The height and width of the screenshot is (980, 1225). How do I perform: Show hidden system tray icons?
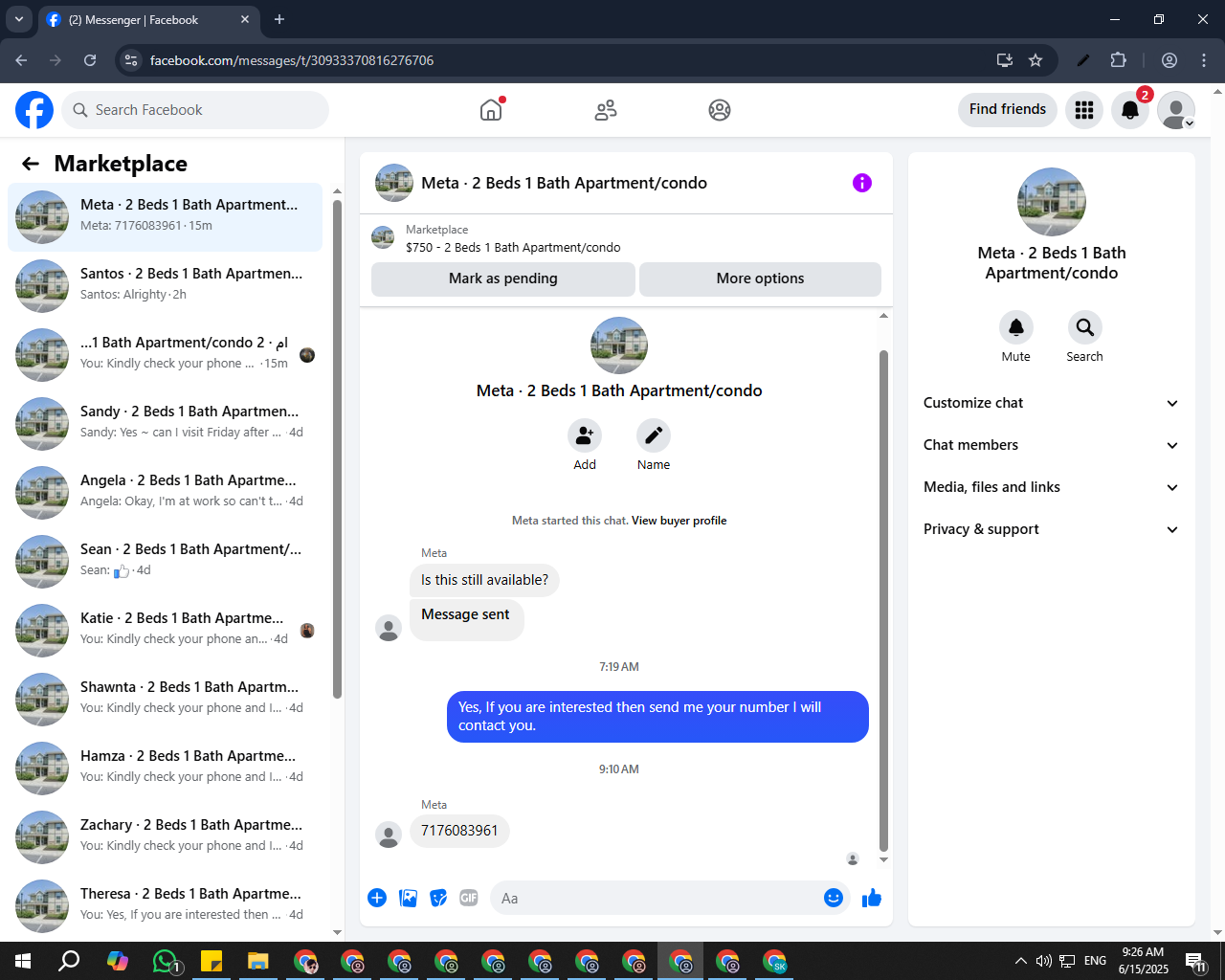tap(1021, 961)
